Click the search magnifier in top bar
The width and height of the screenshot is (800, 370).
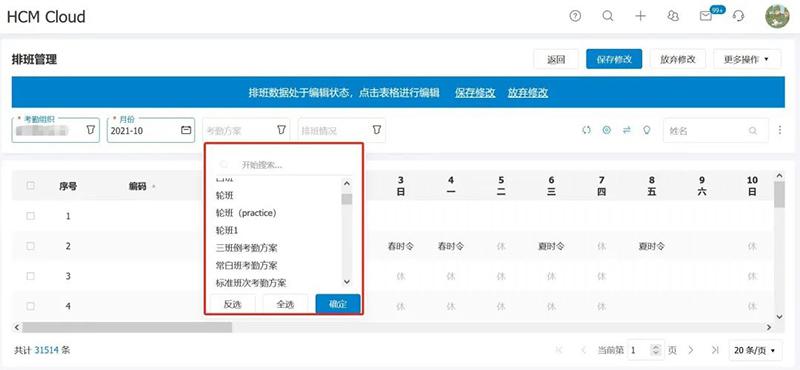coord(608,16)
